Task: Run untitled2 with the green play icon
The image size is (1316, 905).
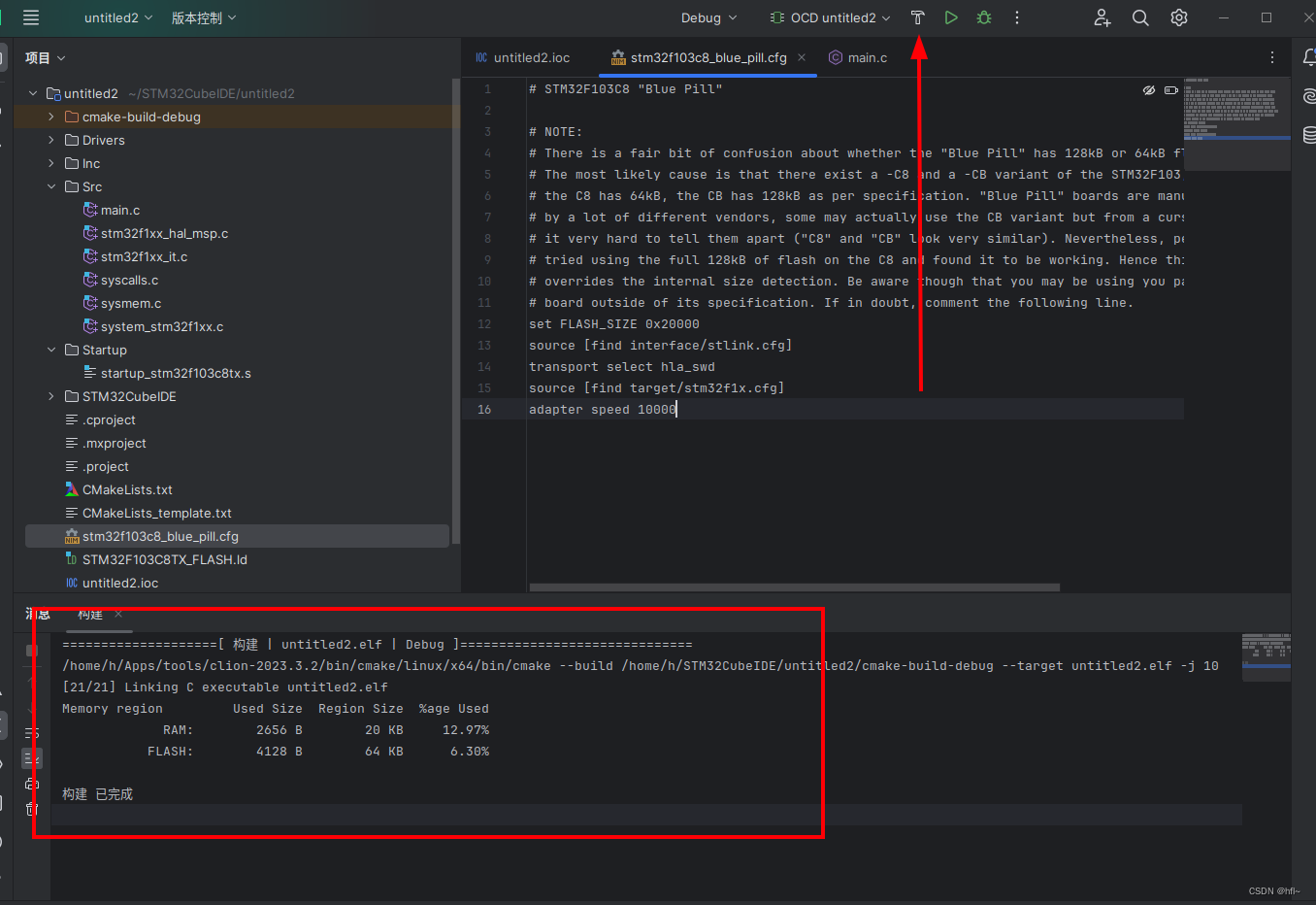Action: [x=951, y=17]
